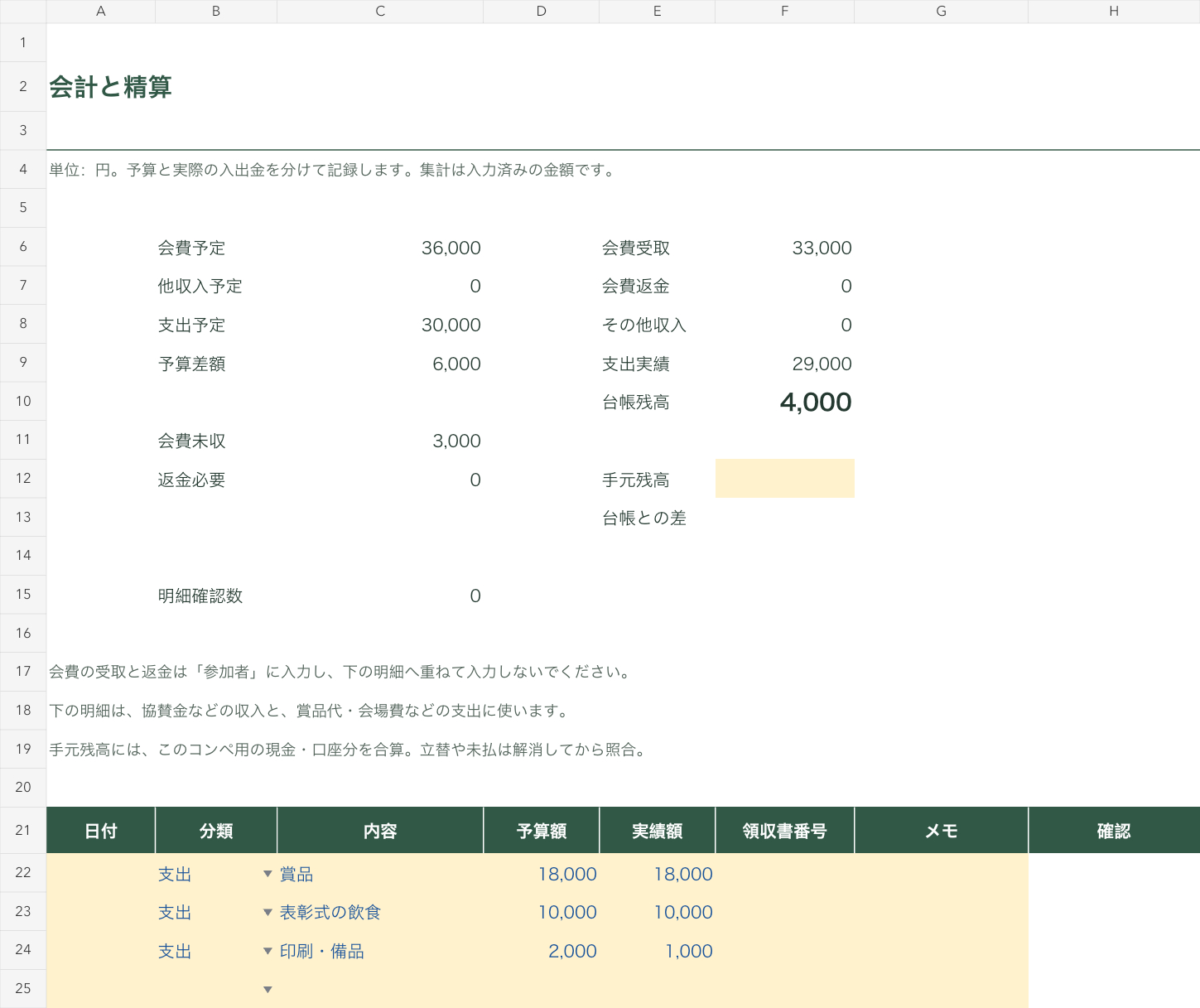Click the 日付 table header
The width and height of the screenshot is (1200, 1008).
coord(101,831)
